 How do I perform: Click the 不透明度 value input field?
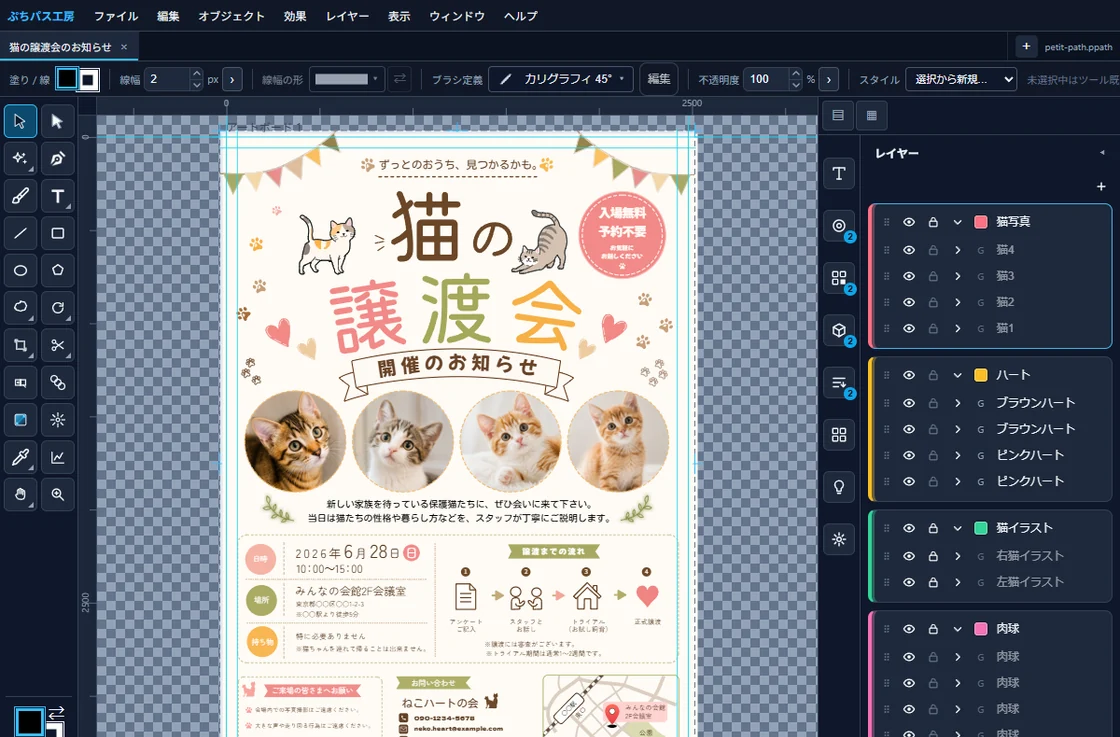coord(766,79)
